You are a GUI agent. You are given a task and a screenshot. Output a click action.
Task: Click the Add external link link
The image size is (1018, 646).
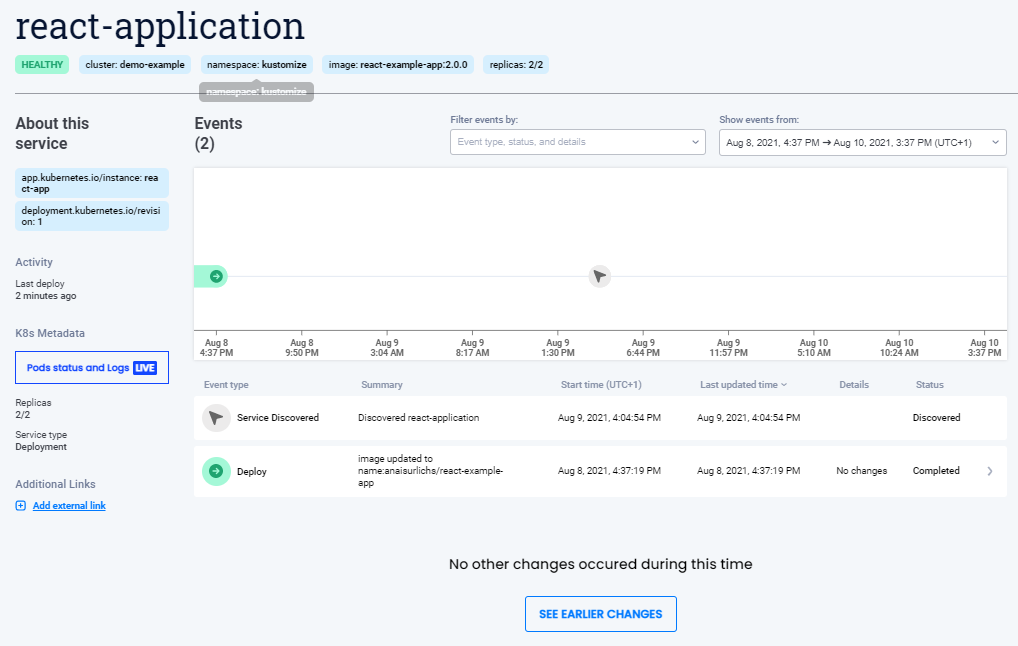tap(69, 506)
